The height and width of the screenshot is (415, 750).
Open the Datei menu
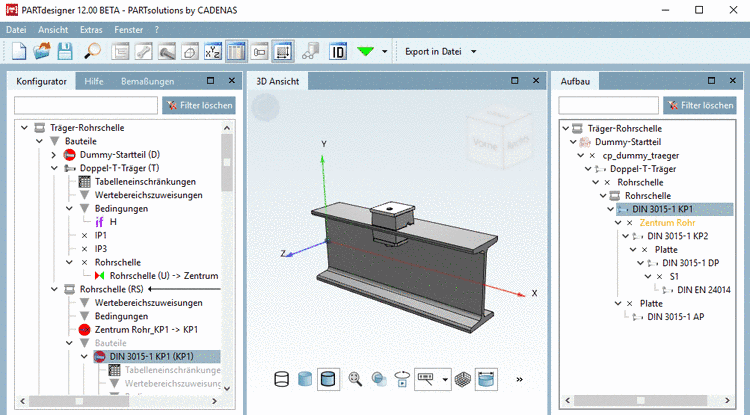(x=16, y=30)
